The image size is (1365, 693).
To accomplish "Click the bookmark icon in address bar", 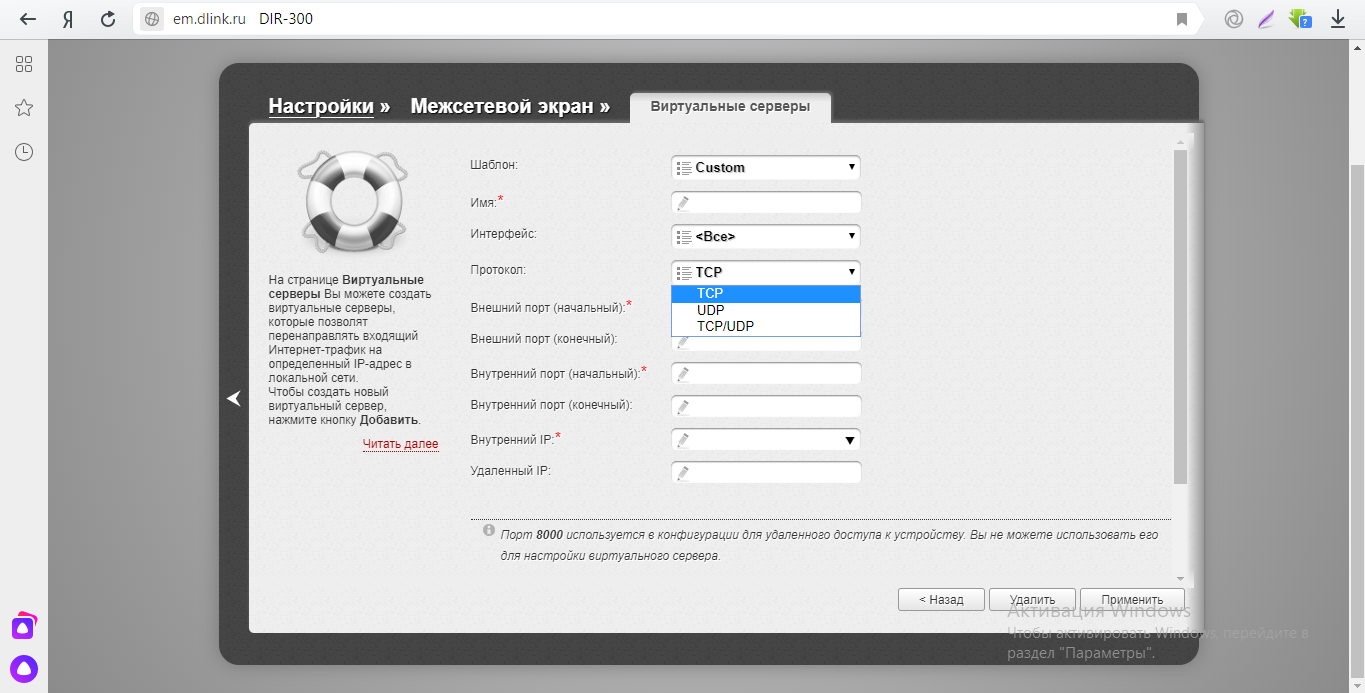I will point(1181,19).
